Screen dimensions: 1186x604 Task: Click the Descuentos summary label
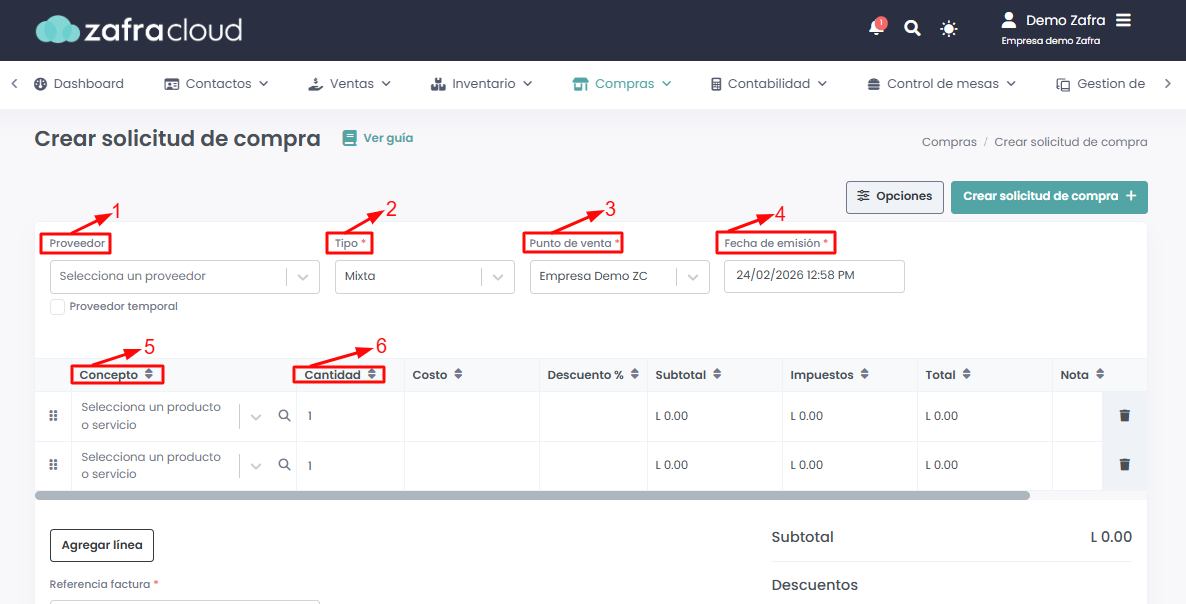815,585
